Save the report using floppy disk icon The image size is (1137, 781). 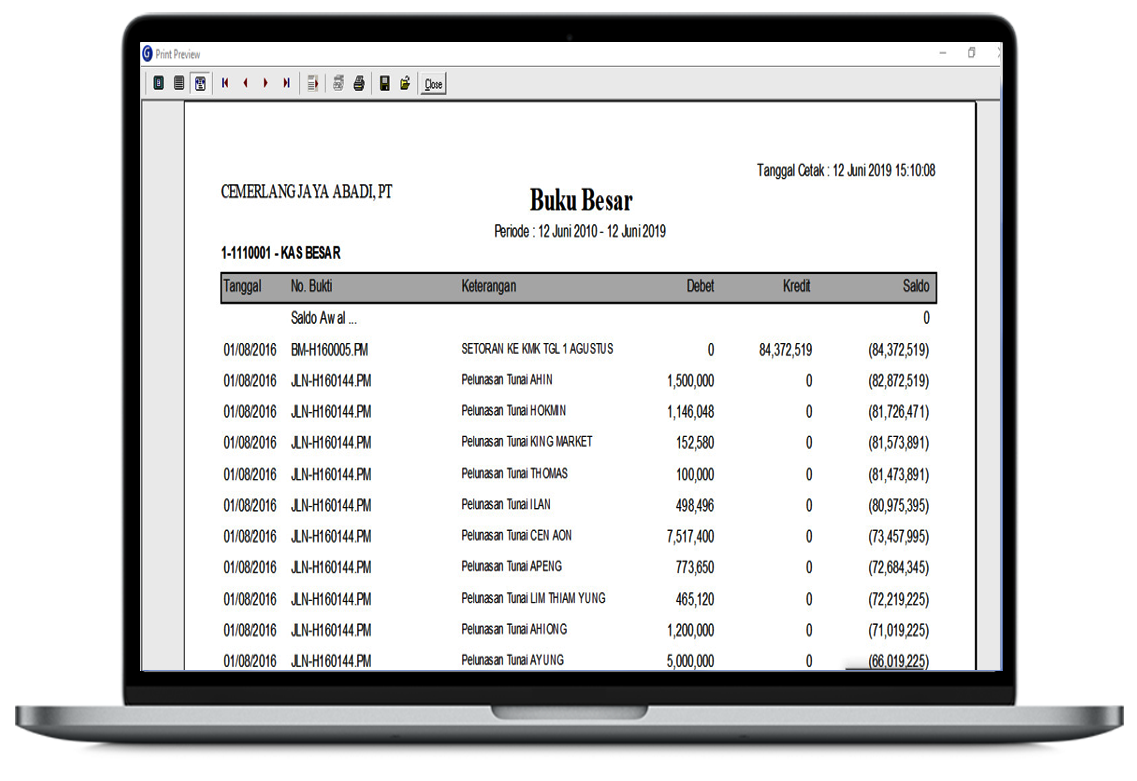[385, 84]
